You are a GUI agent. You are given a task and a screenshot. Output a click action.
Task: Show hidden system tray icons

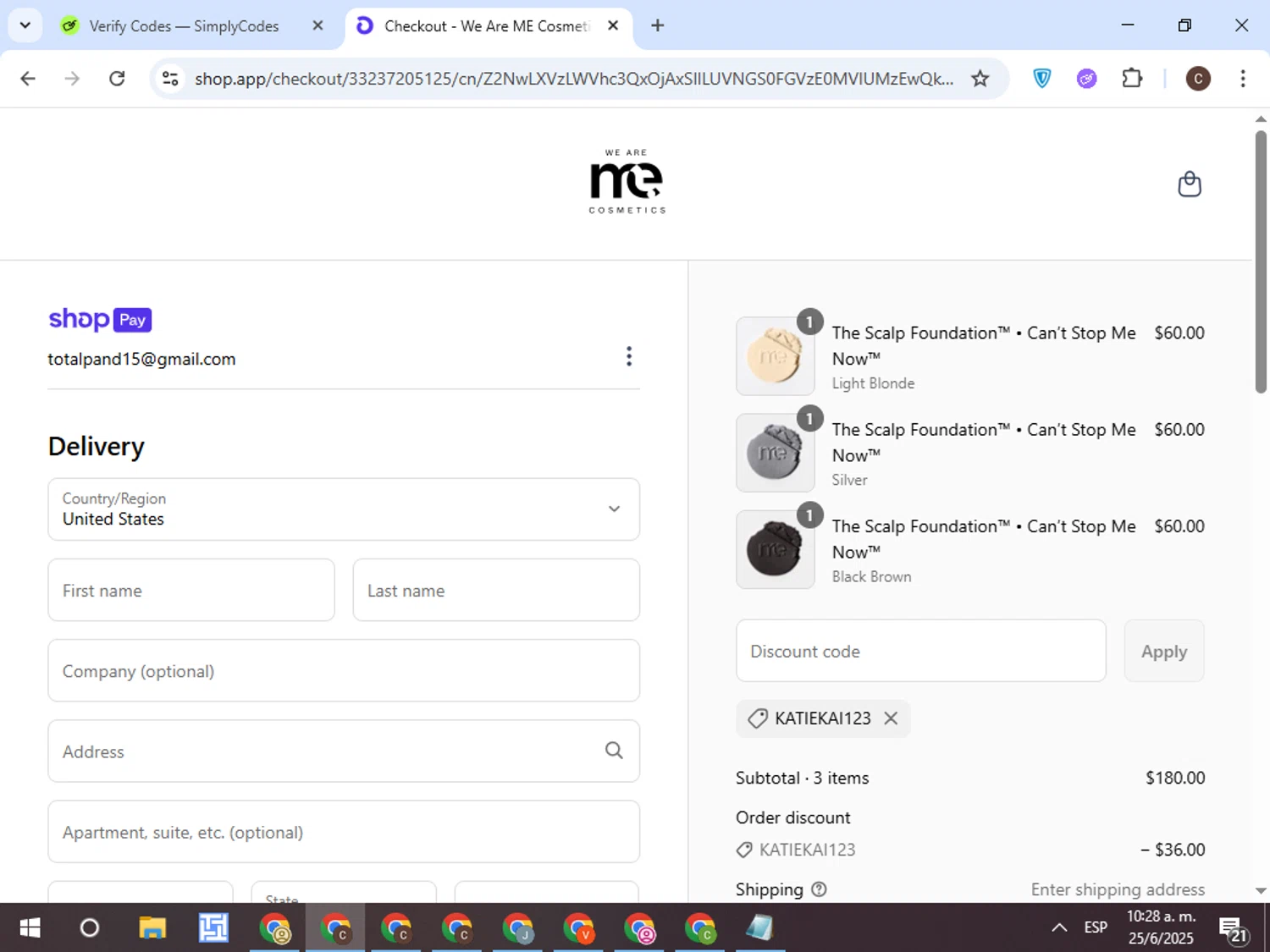[1059, 928]
